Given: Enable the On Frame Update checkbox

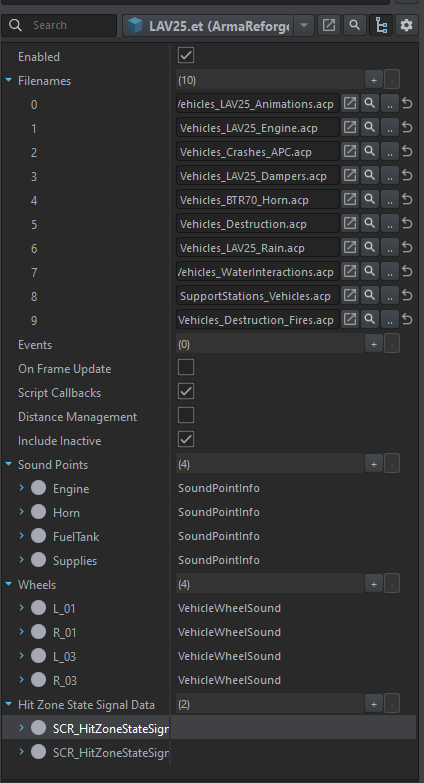Looking at the screenshot, I should click(x=186, y=368).
